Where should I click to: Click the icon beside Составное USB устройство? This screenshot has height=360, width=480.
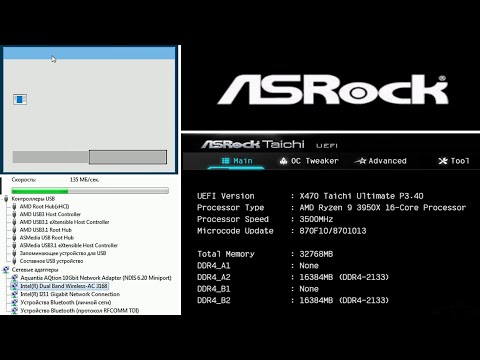click(14, 261)
